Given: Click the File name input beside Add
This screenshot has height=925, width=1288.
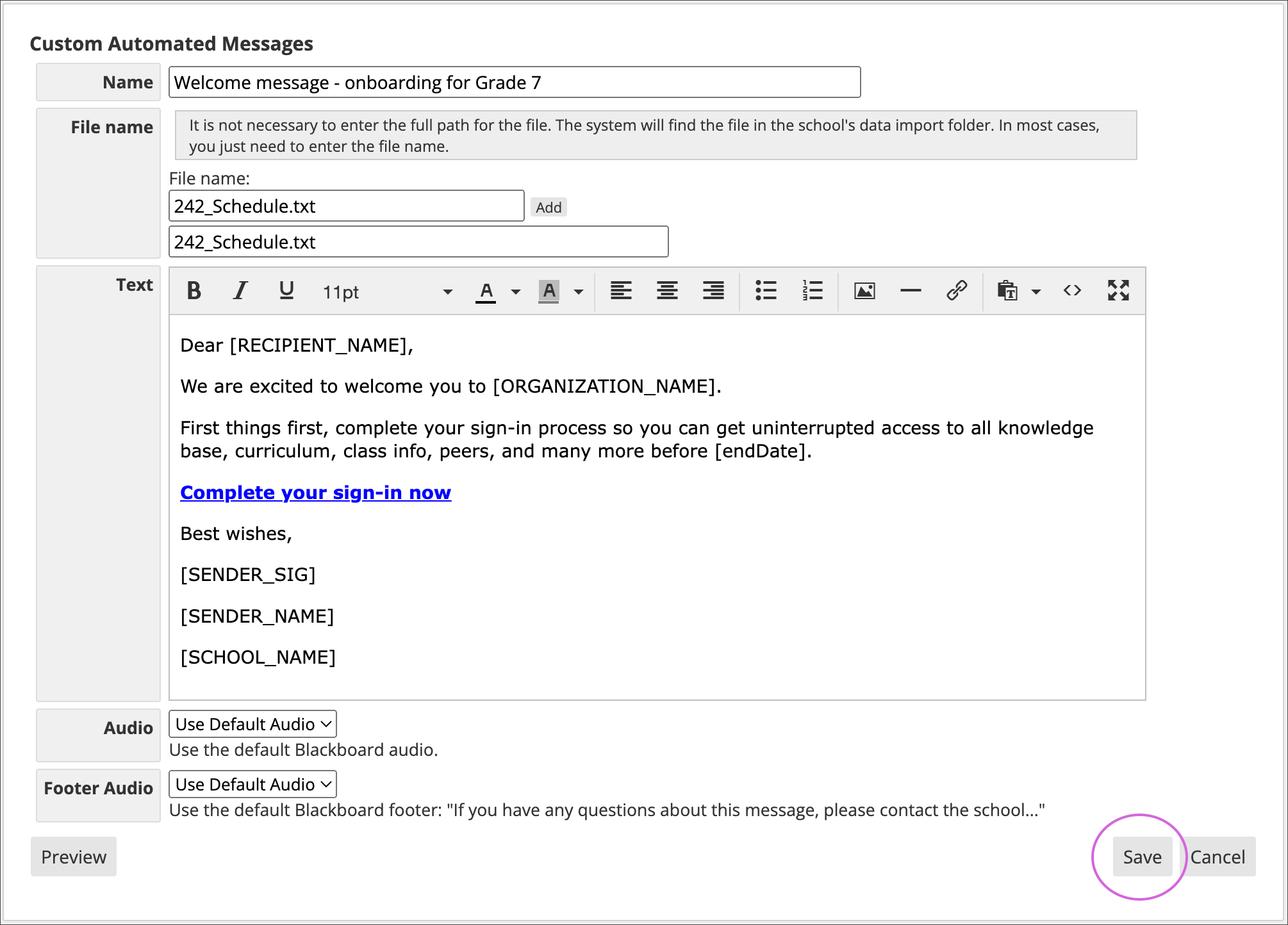Looking at the screenshot, I should pos(347,206).
